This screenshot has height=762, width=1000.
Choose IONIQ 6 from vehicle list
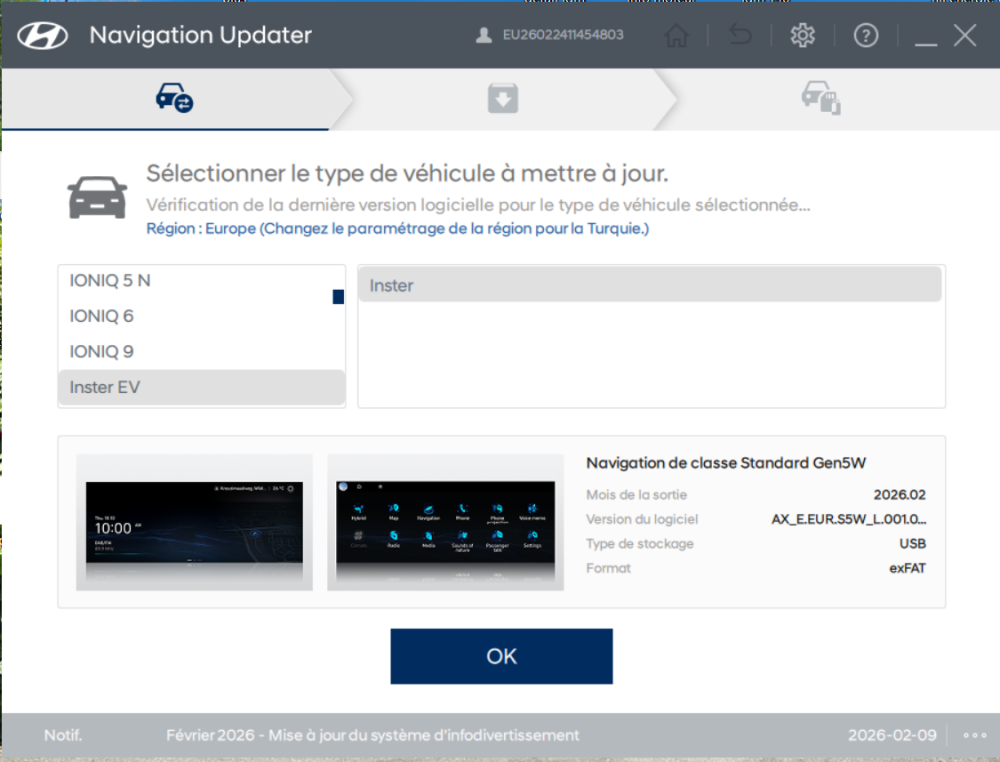click(101, 316)
